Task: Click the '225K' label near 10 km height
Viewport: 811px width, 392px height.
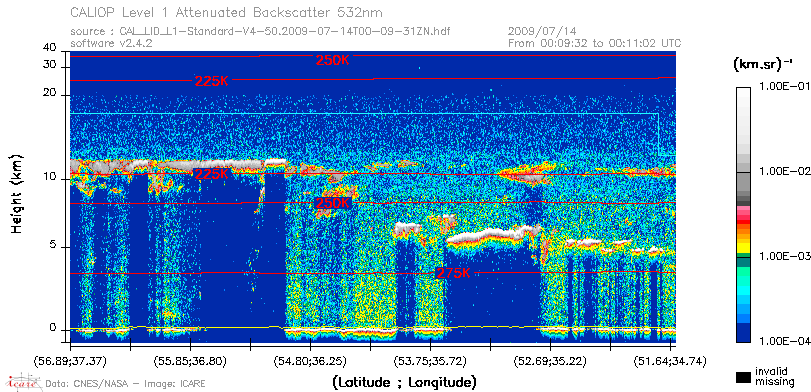Action: [211, 174]
